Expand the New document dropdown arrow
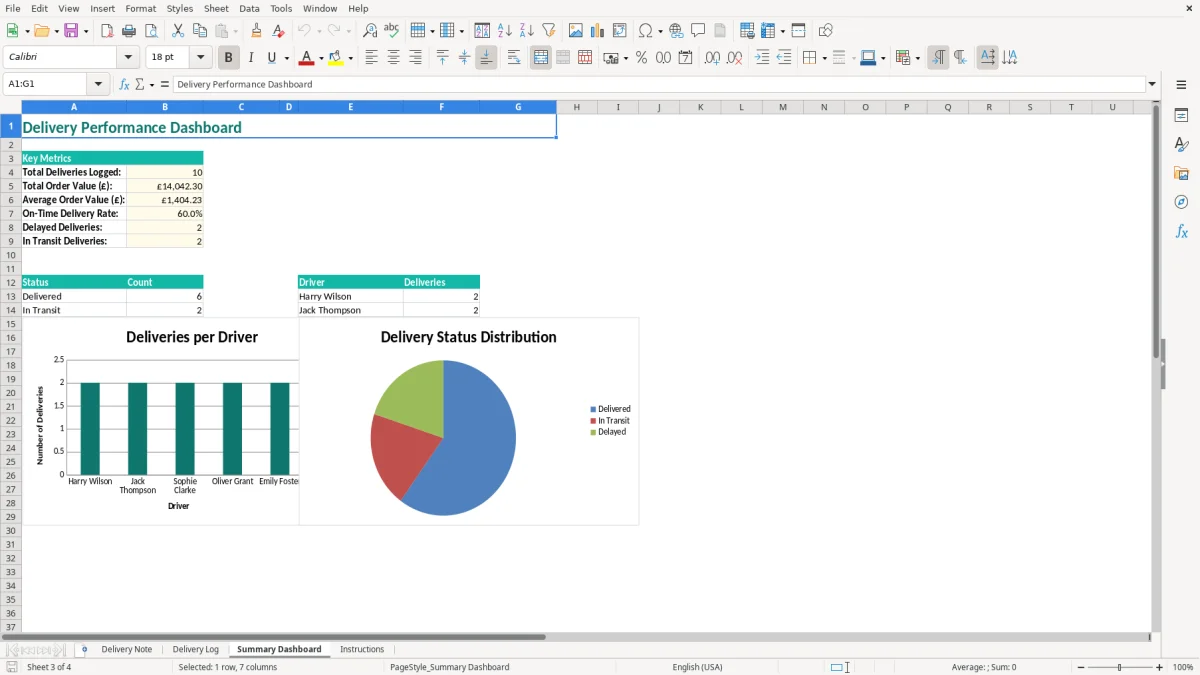This screenshot has height=675, width=1200. pyautogui.click(x=26, y=31)
